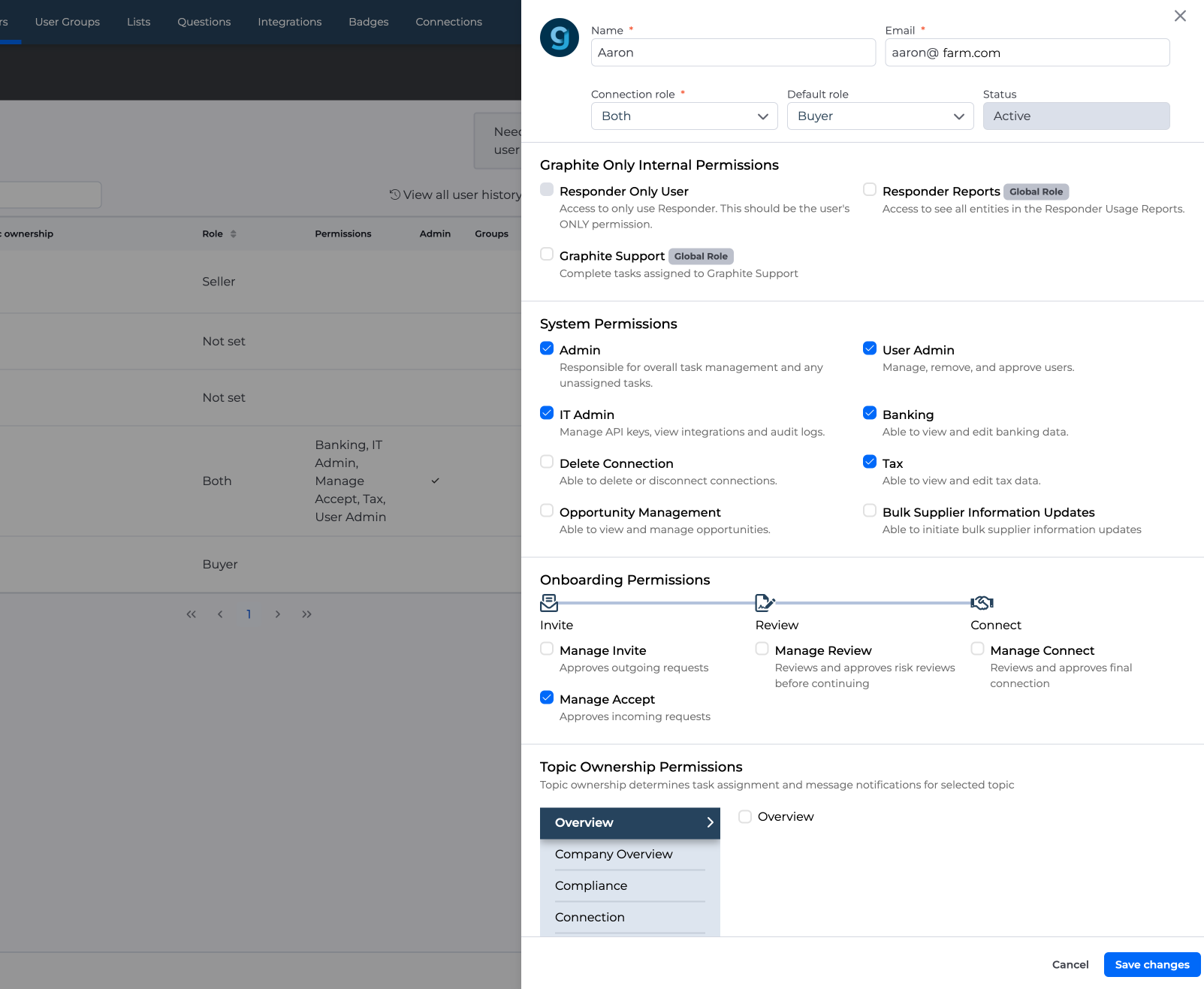1204x989 pixels.
Task: Click inside the Name input field
Action: (x=732, y=53)
